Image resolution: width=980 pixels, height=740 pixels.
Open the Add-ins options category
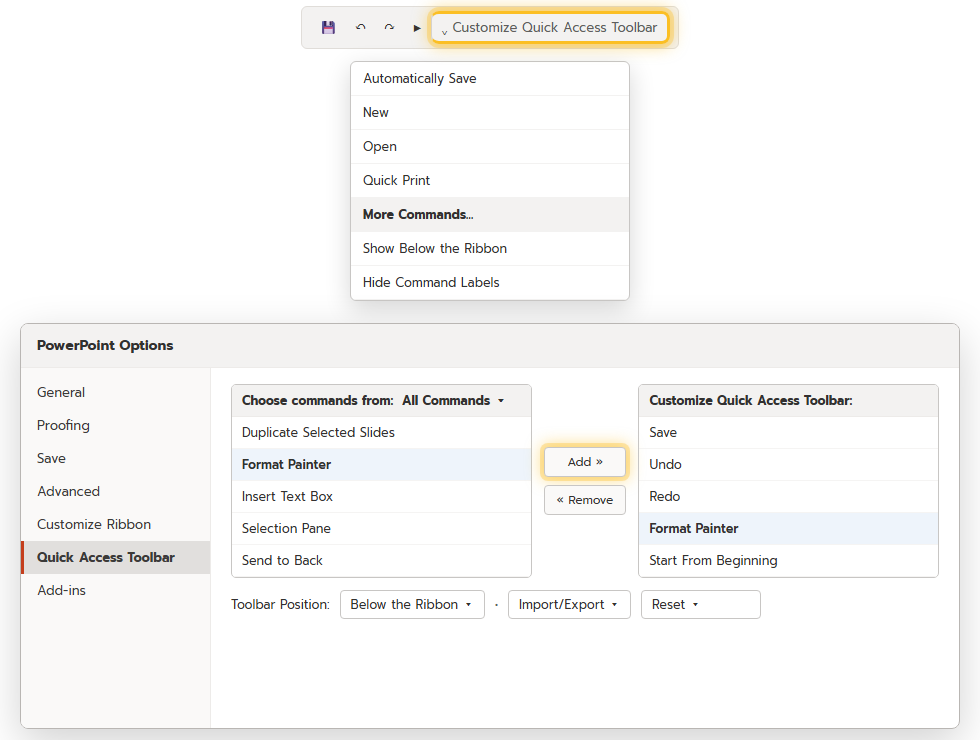pos(116,591)
